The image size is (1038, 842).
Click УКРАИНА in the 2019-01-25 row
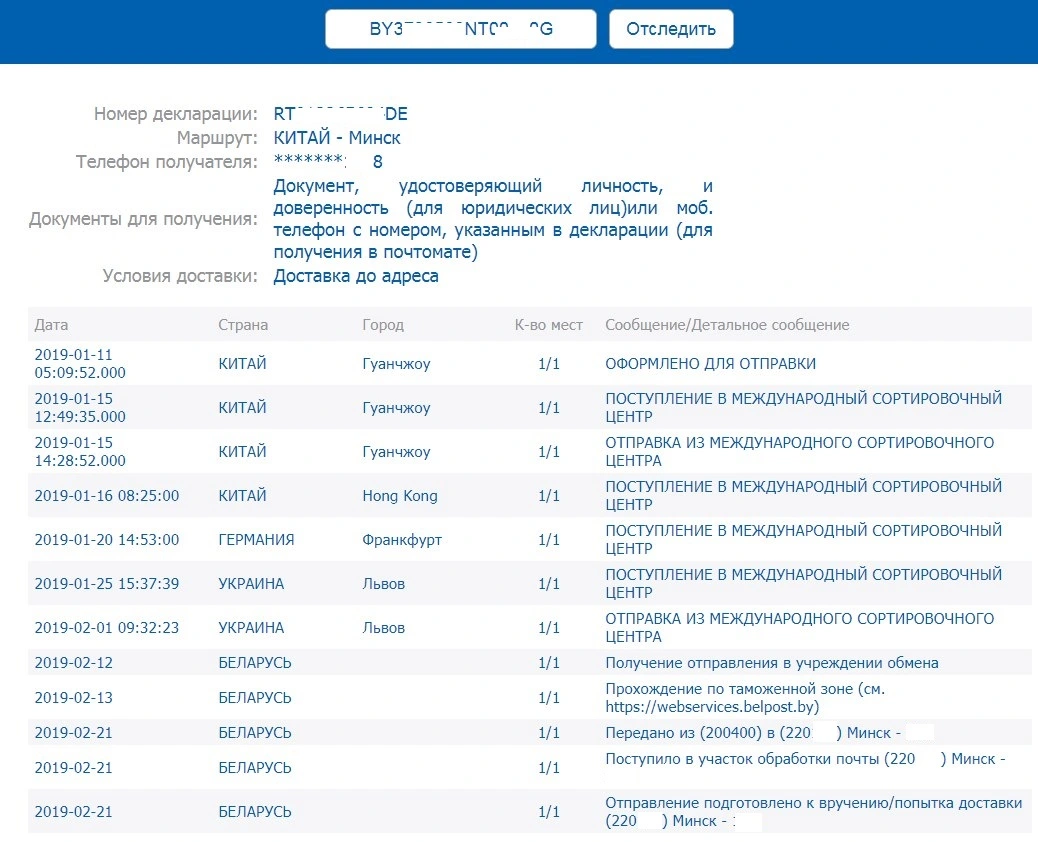(x=251, y=584)
